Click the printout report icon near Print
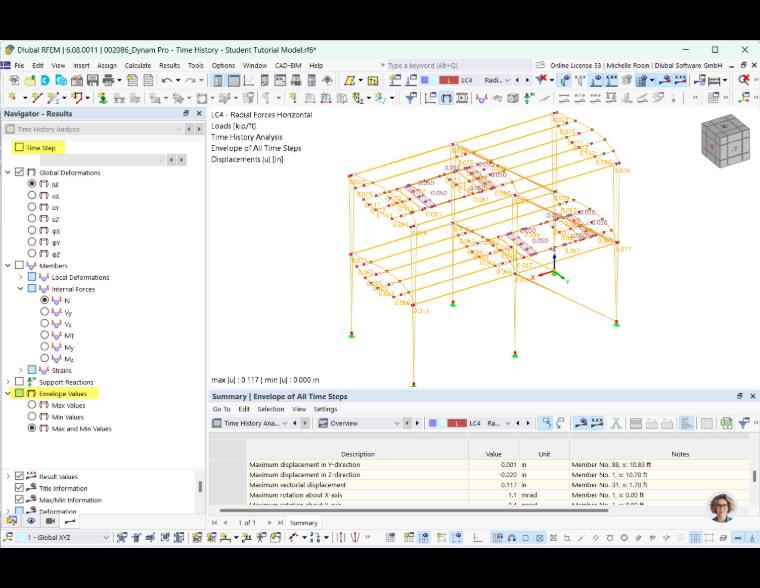 132,80
